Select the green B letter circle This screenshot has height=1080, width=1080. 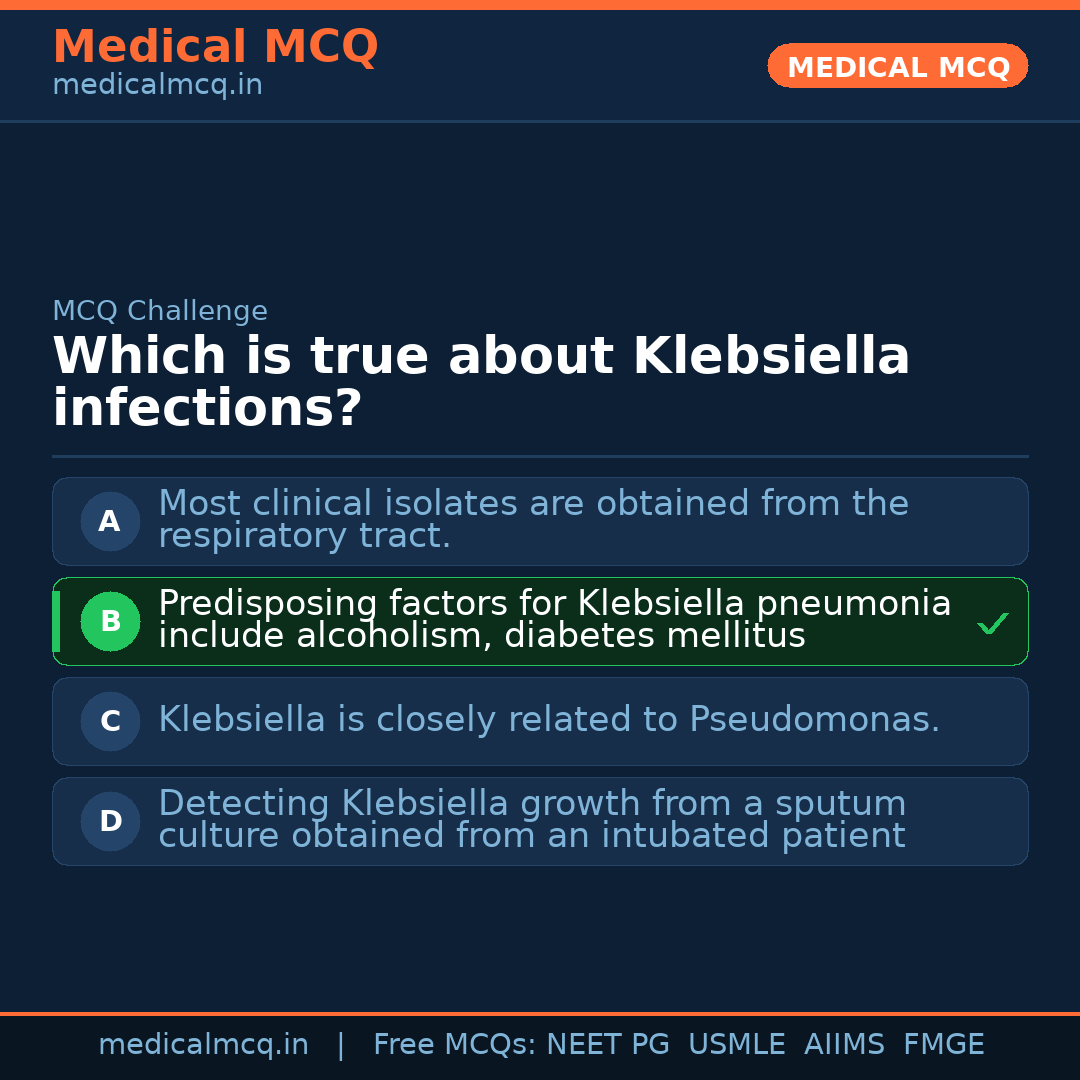click(110, 621)
